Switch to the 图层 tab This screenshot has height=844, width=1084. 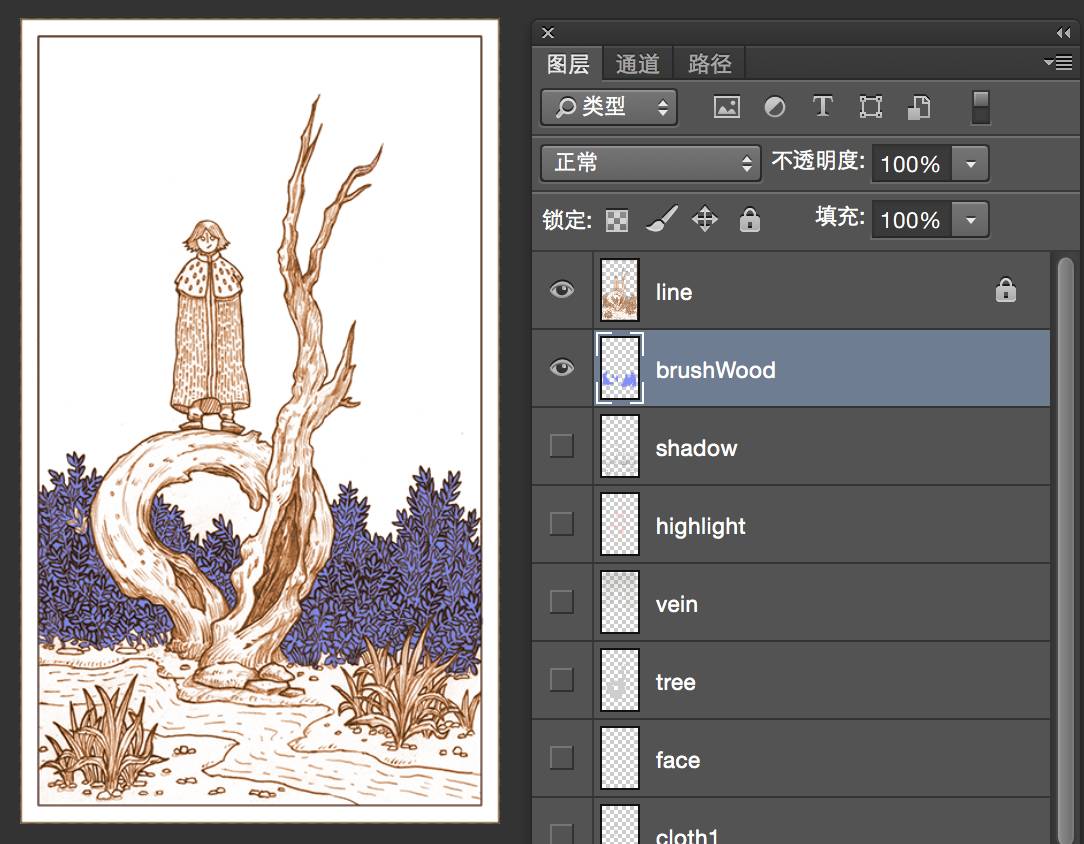click(568, 64)
